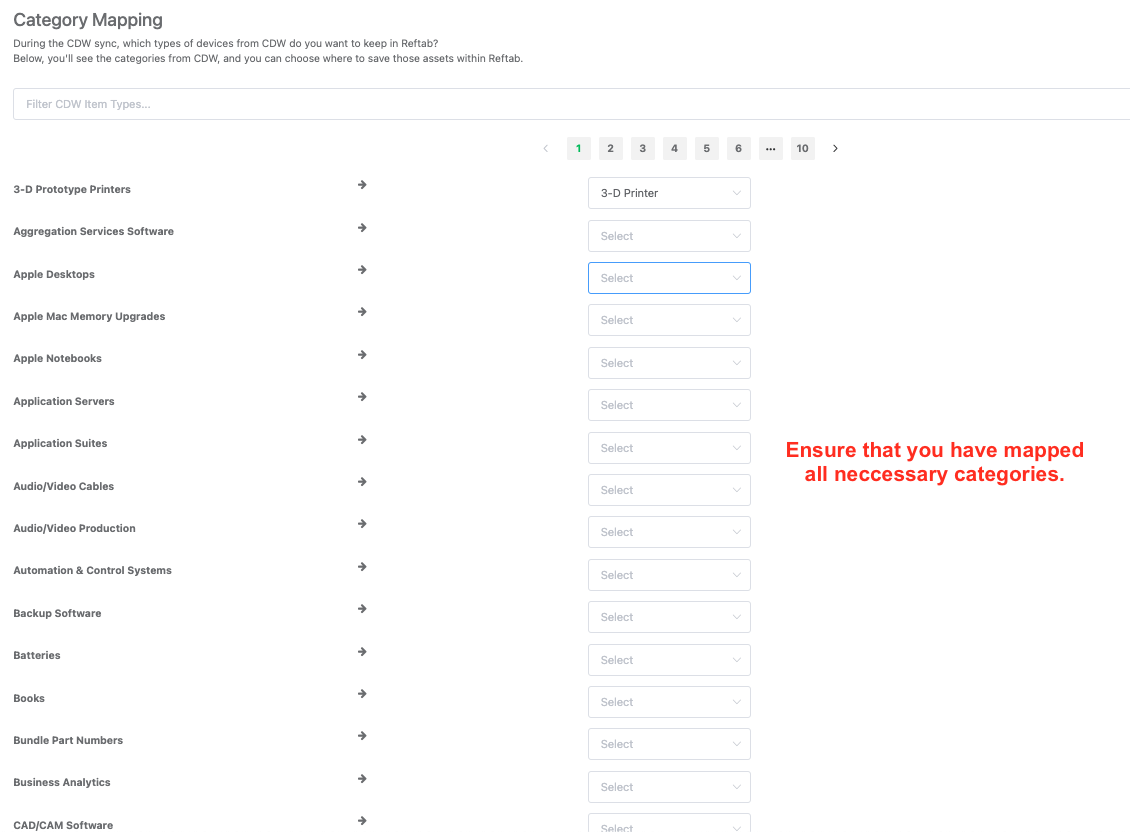Click the Bundle Part Numbers label
1130x832 pixels.
coord(68,740)
